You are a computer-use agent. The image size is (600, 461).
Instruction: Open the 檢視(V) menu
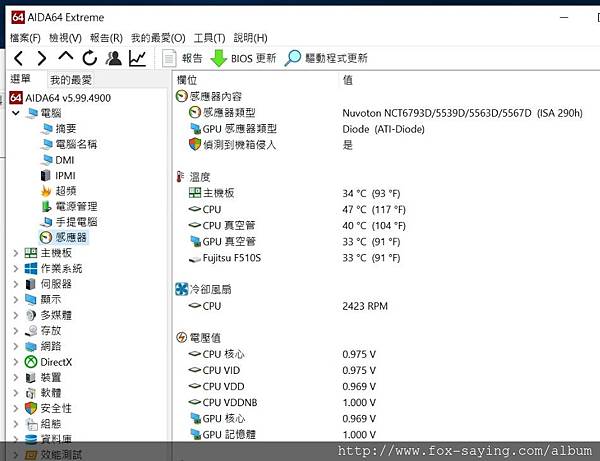(65, 38)
